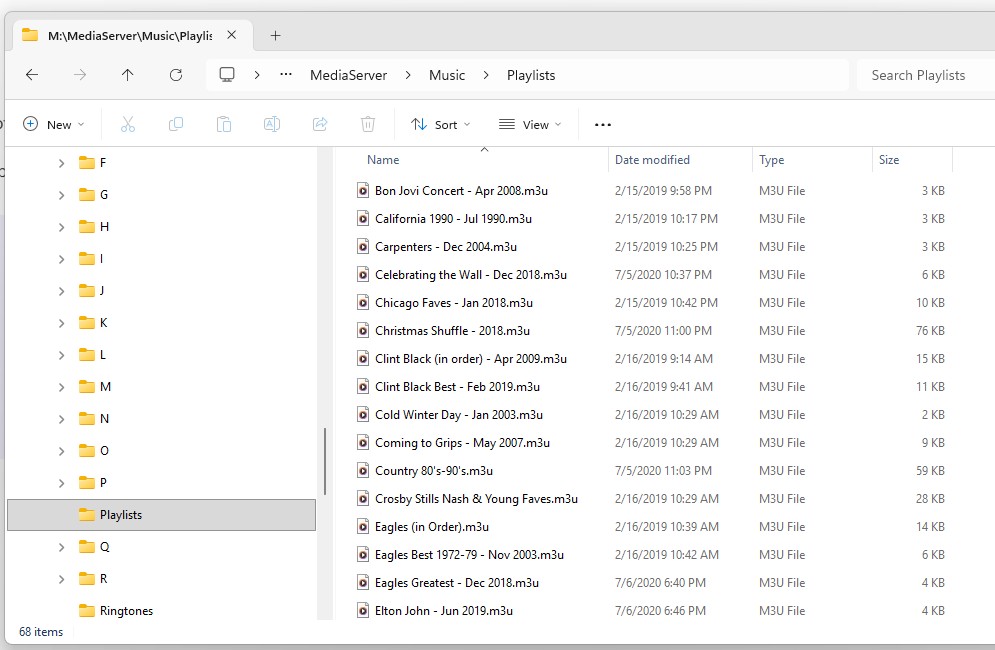The image size is (995, 650).
Task: Navigate back with the left arrow
Action: 32,75
